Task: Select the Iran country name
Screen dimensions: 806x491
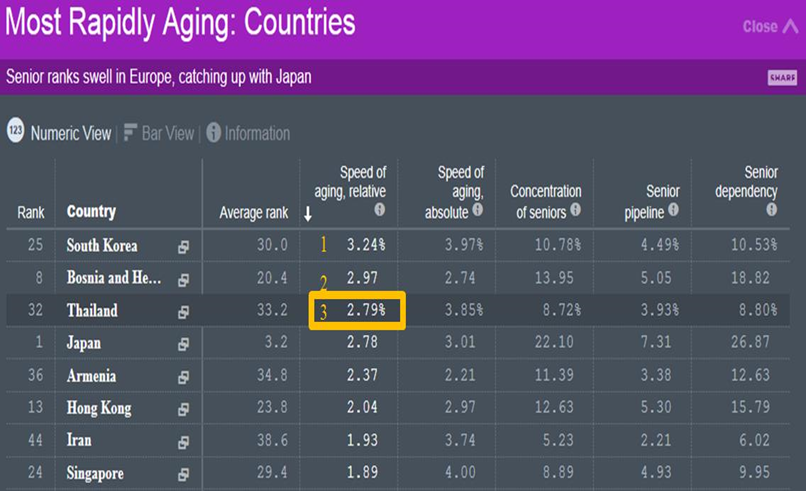Action: click(x=79, y=440)
